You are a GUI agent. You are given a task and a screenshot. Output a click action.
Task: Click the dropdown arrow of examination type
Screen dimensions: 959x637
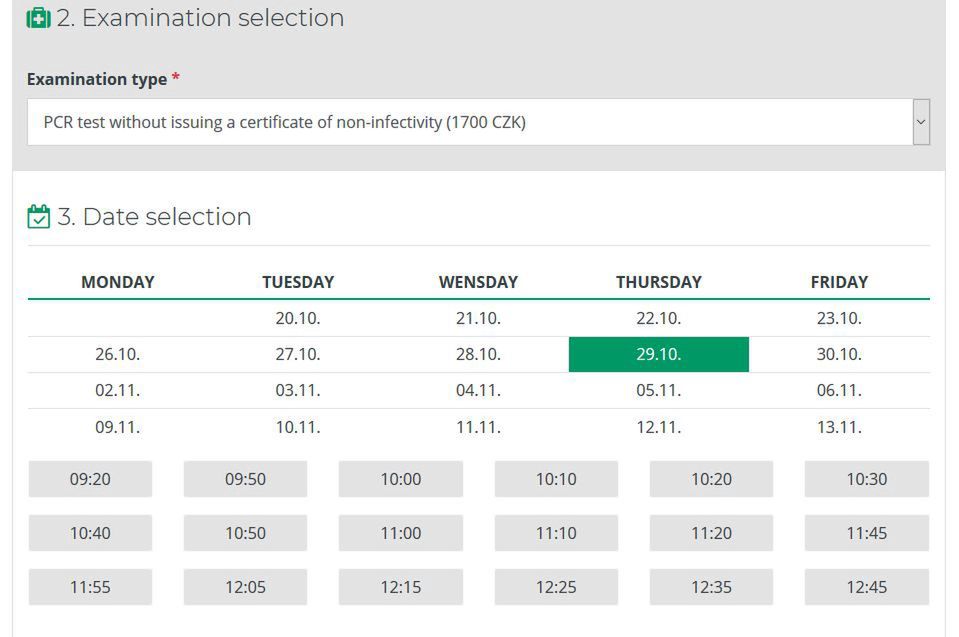(921, 122)
